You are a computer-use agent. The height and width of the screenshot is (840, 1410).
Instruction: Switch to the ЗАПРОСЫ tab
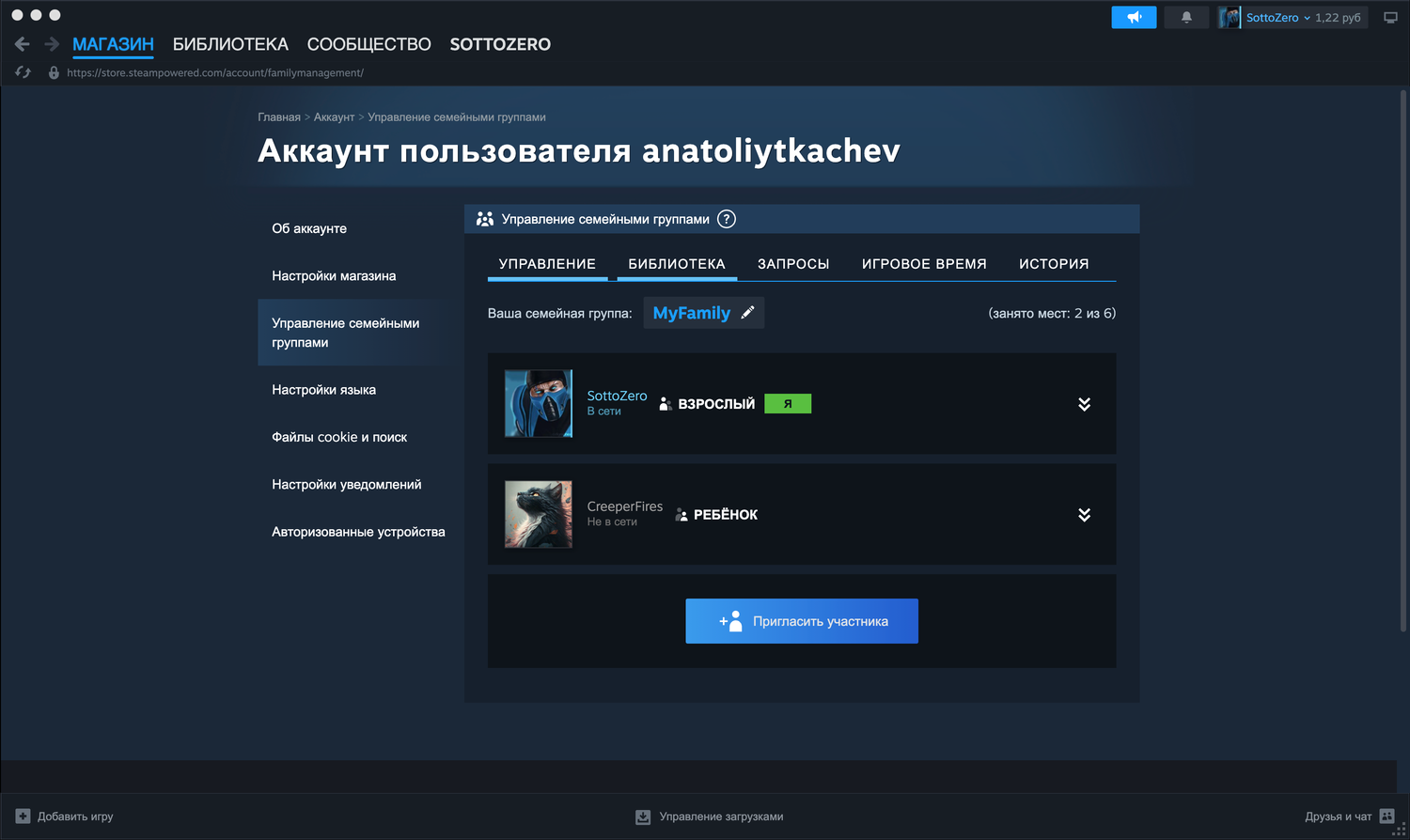793,264
